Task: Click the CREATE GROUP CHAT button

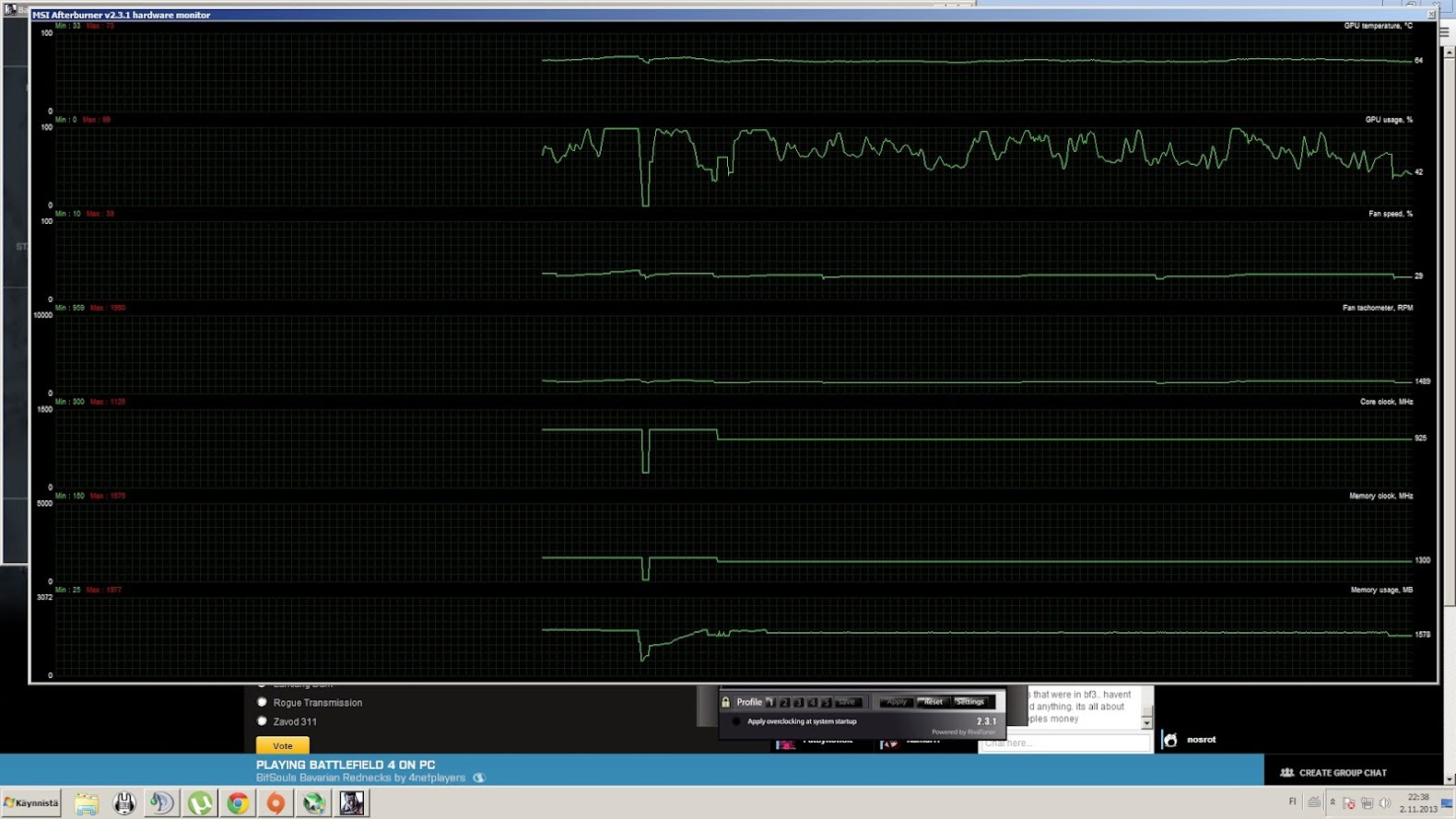Action: 1333,773
